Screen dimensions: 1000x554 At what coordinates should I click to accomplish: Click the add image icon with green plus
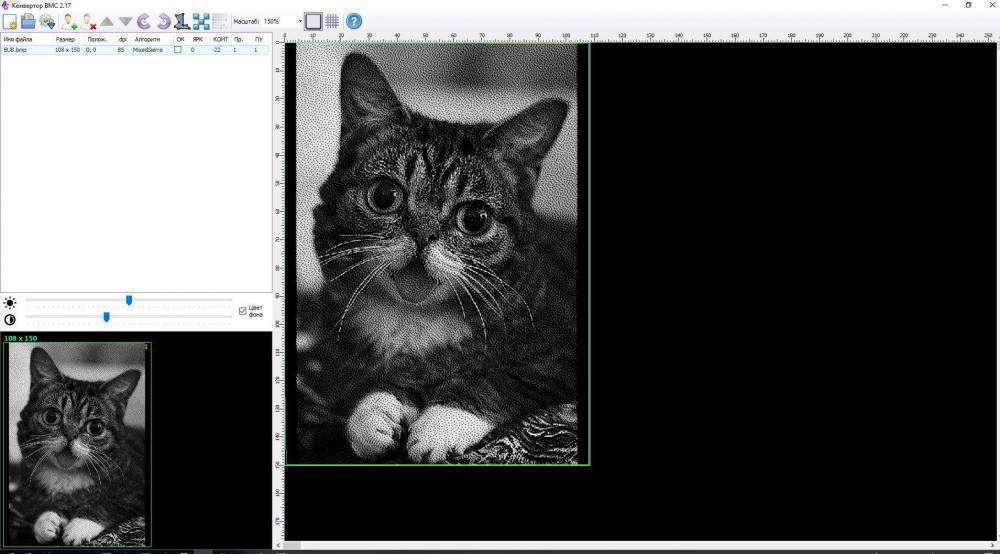click(x=68, y=21)
